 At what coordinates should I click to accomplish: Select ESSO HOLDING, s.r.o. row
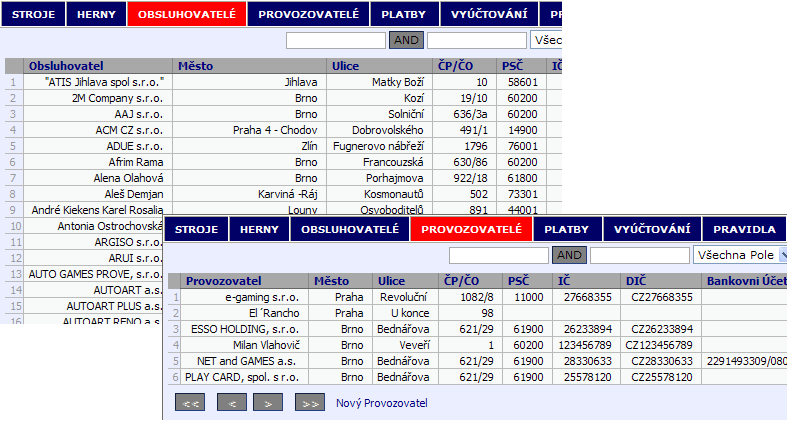[477, 329]
